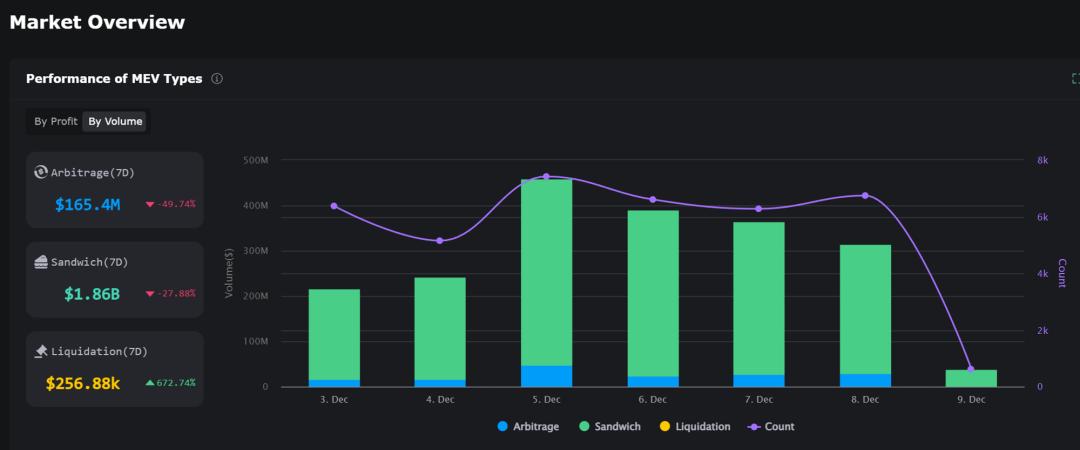Click the Sandwich card icon
This screenshot has width=1080, height=450.
tap(41, 262)
